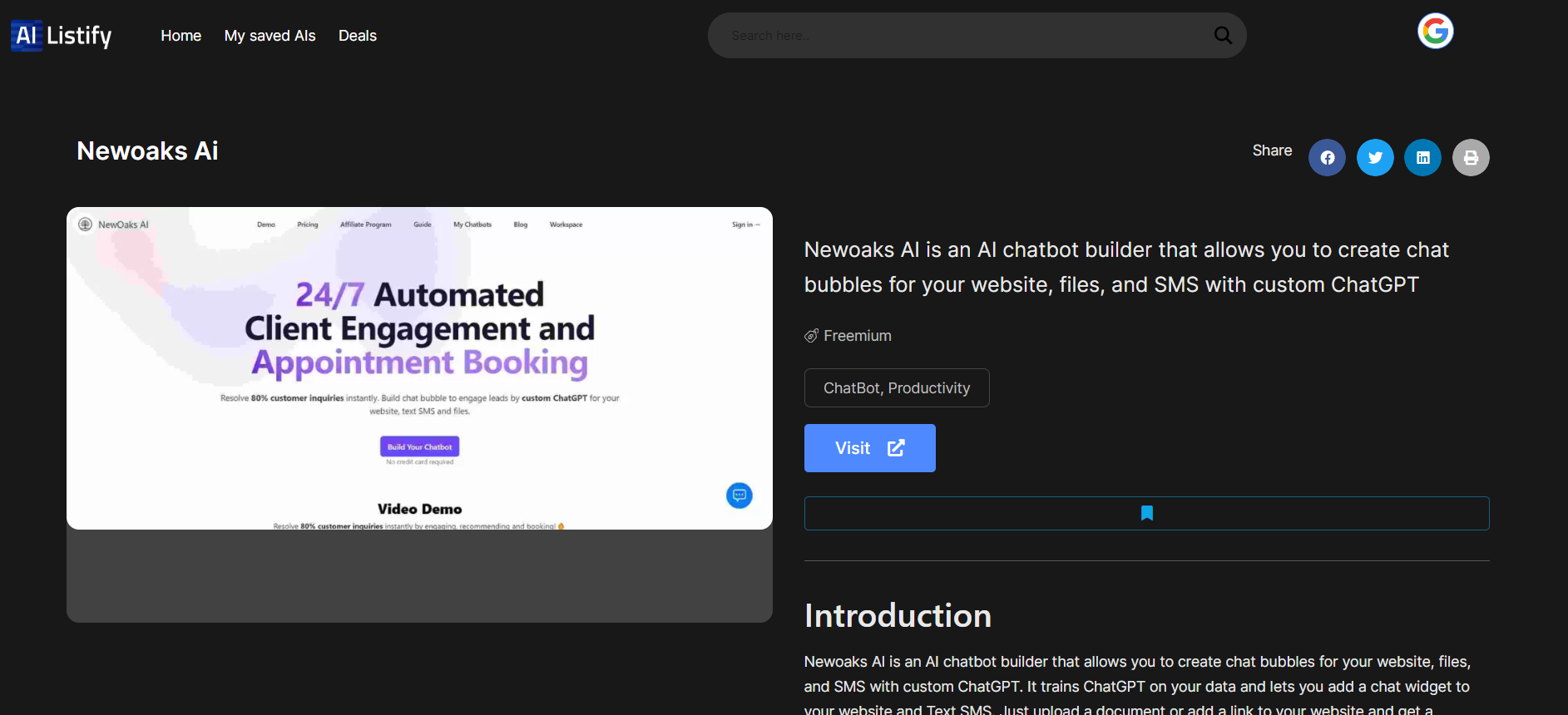Select the ChatBot, Productivity category tag

pyautogui.click(x=897, y=388)
